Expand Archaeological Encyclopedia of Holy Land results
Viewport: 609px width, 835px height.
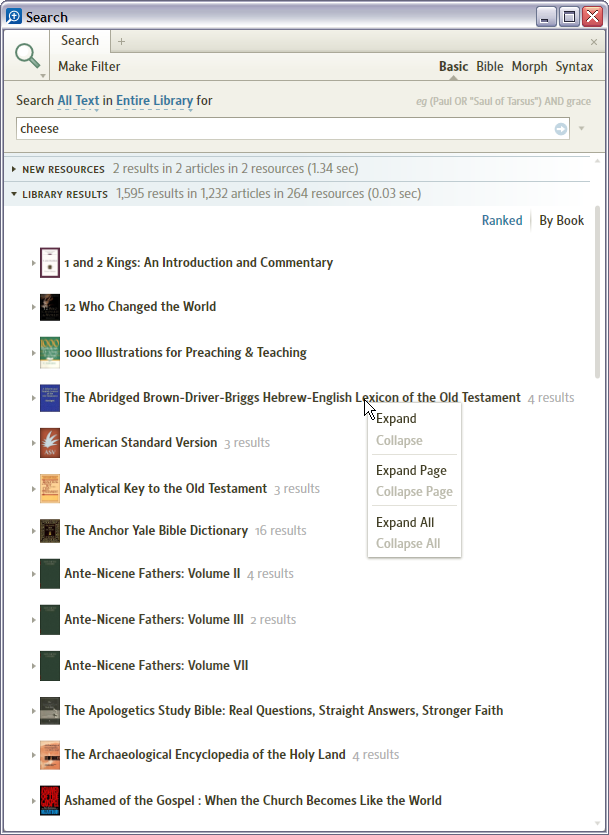(34, 755)
